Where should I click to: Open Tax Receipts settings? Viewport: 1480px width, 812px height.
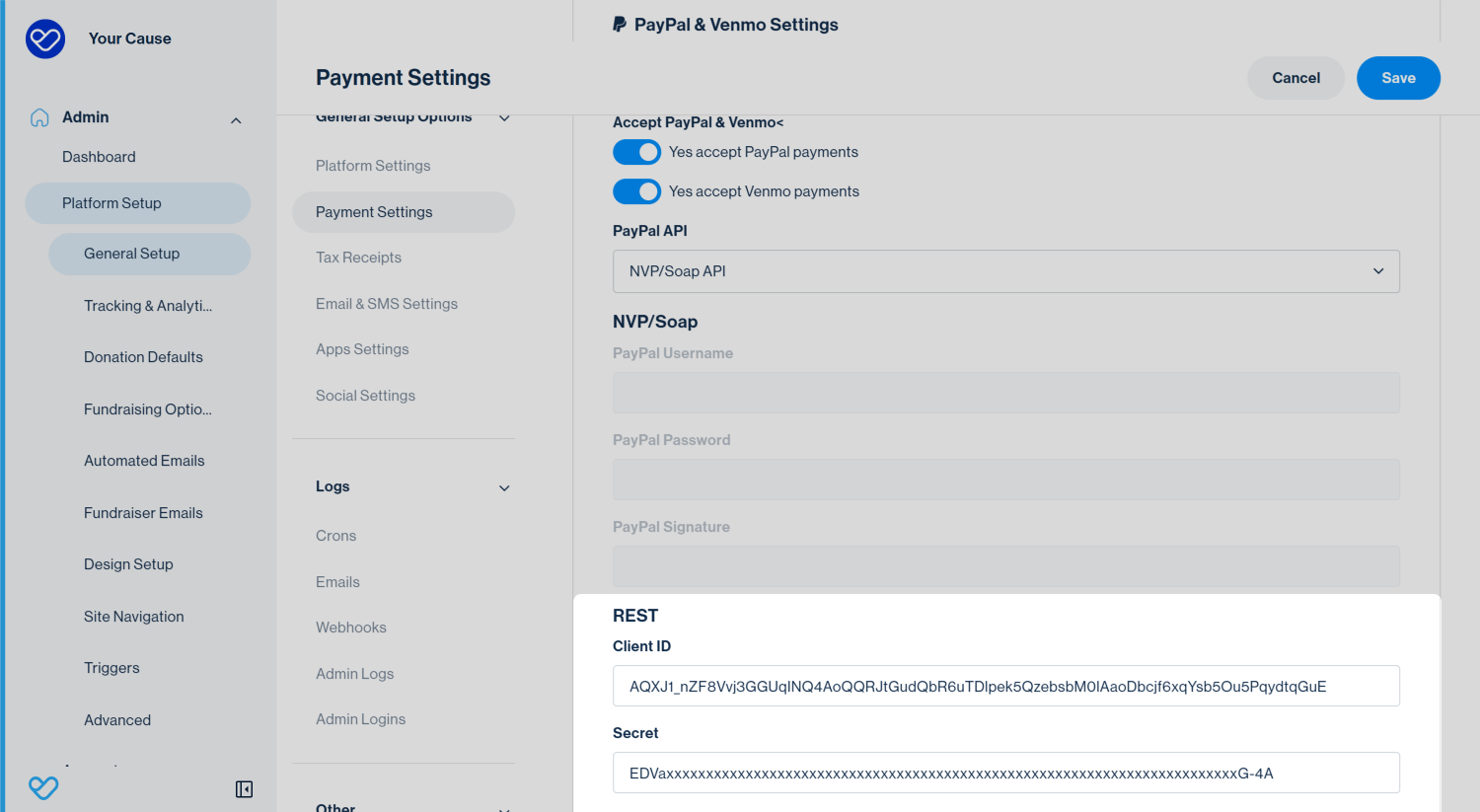click(x=358, y=258)
